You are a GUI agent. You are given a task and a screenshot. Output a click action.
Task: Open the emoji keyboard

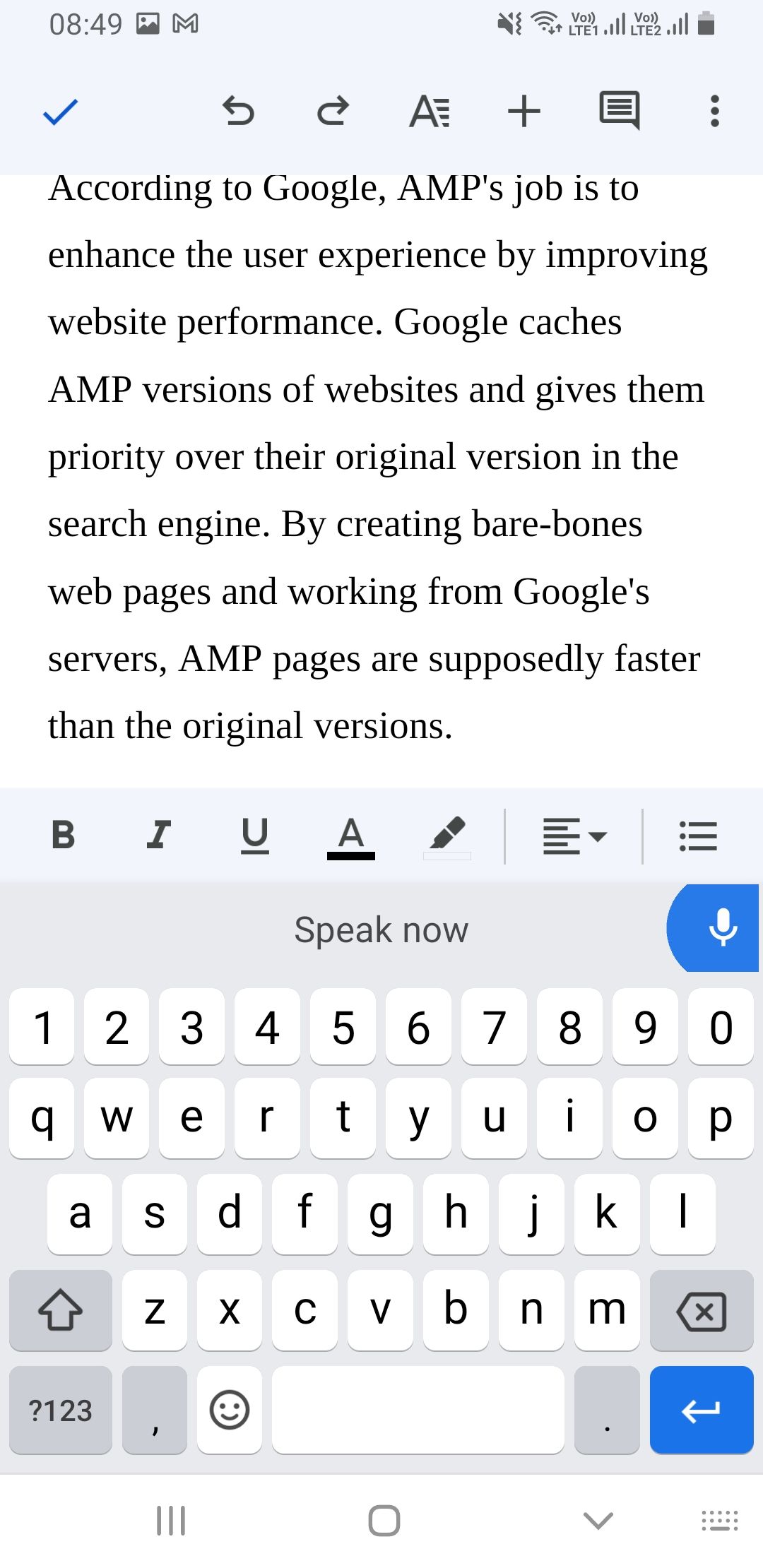pos(230,1410)
